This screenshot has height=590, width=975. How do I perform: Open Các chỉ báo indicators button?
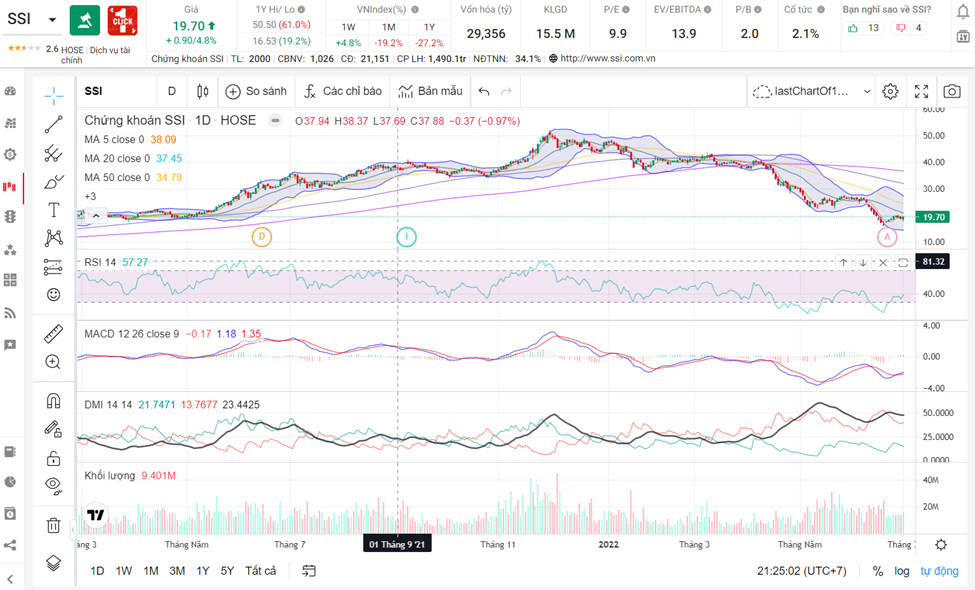pos(342,91)
